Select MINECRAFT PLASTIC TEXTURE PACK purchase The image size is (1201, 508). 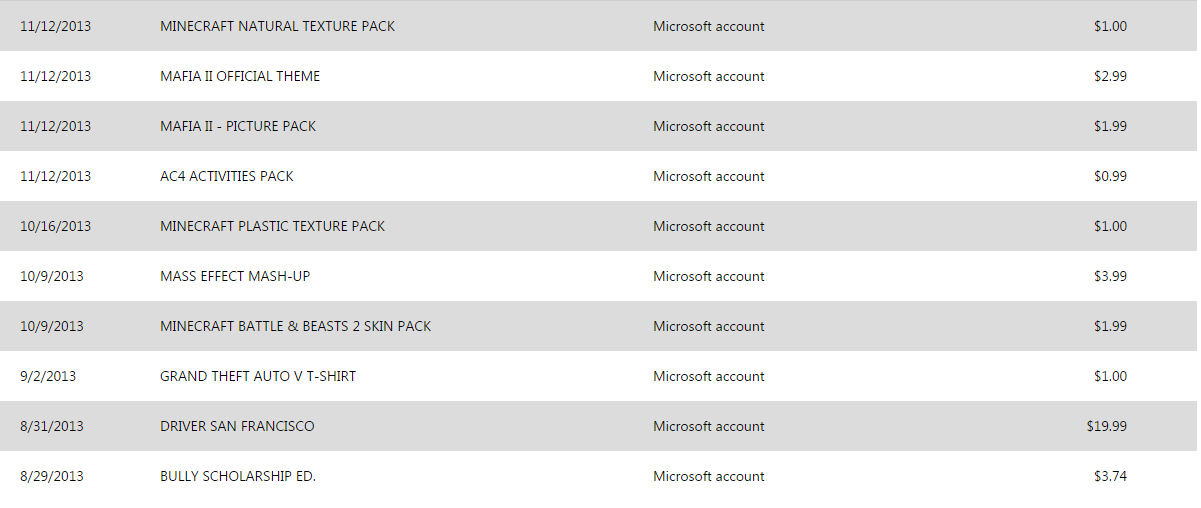click(x=272, y=226)
